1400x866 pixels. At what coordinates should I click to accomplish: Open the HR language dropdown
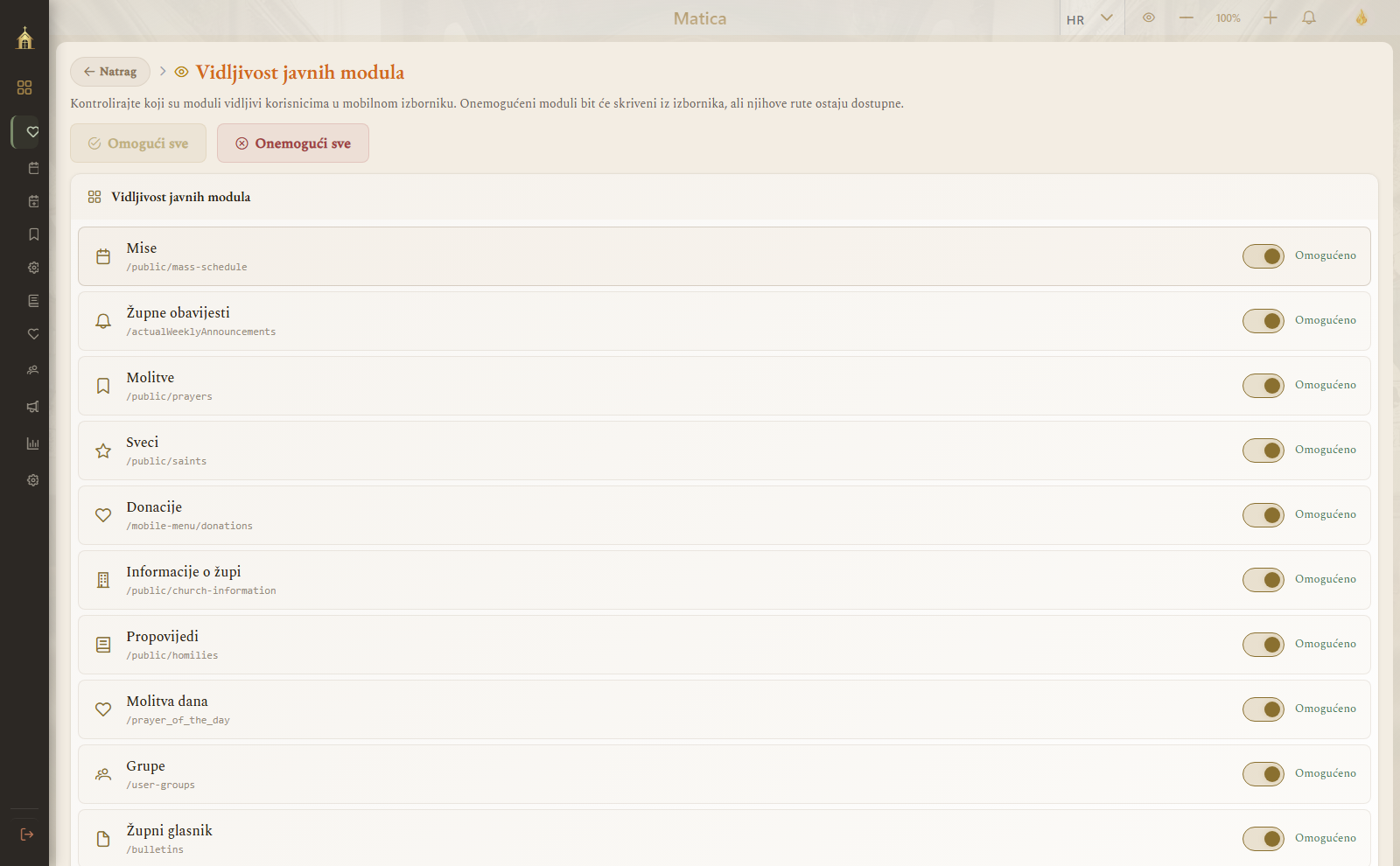point(1090,18)
